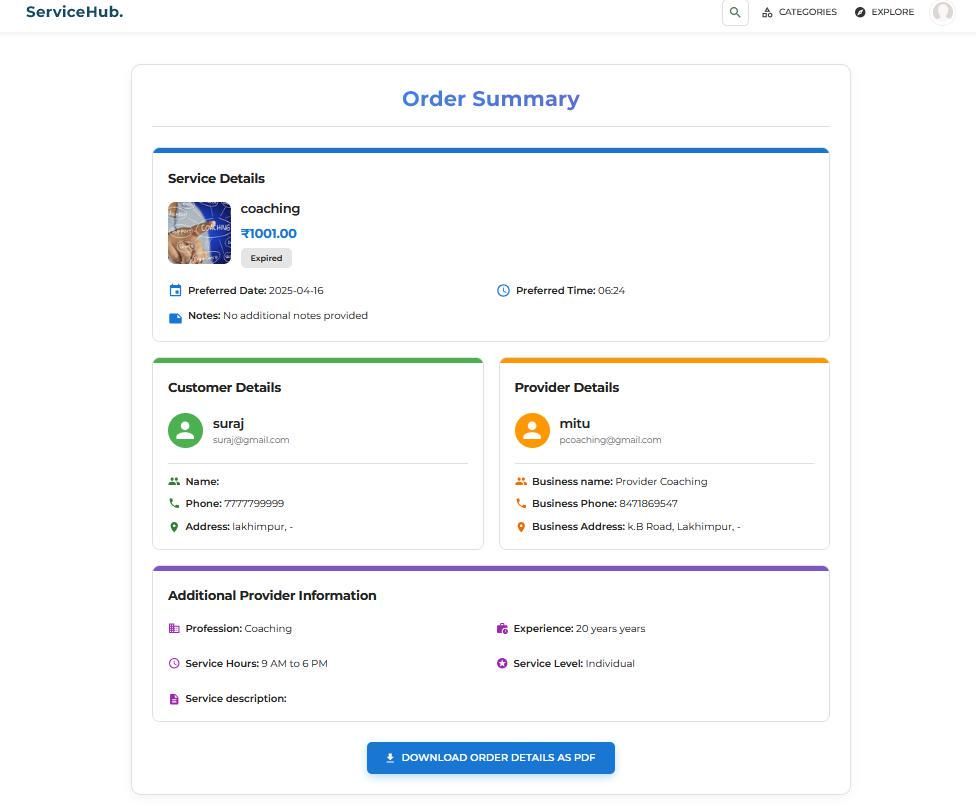Click the text No additional notes provided

click(295, 316)
